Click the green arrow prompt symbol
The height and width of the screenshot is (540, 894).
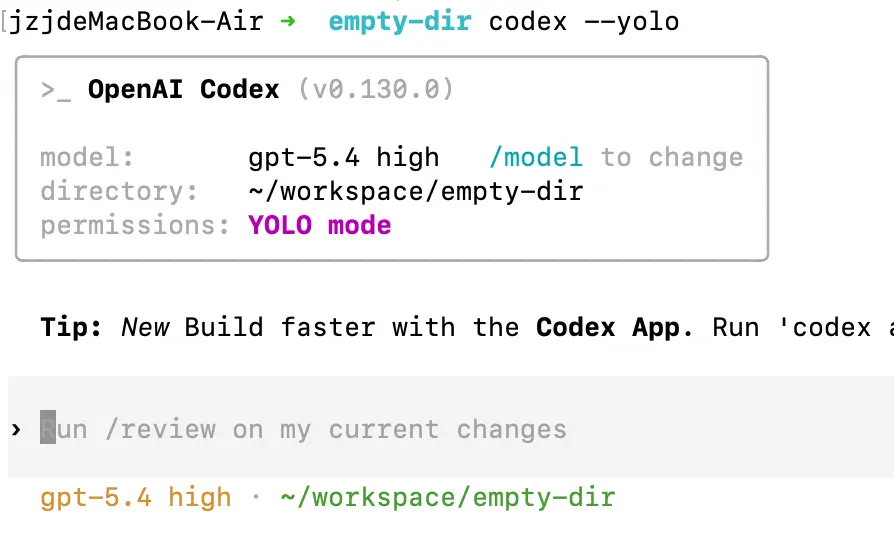288,22
